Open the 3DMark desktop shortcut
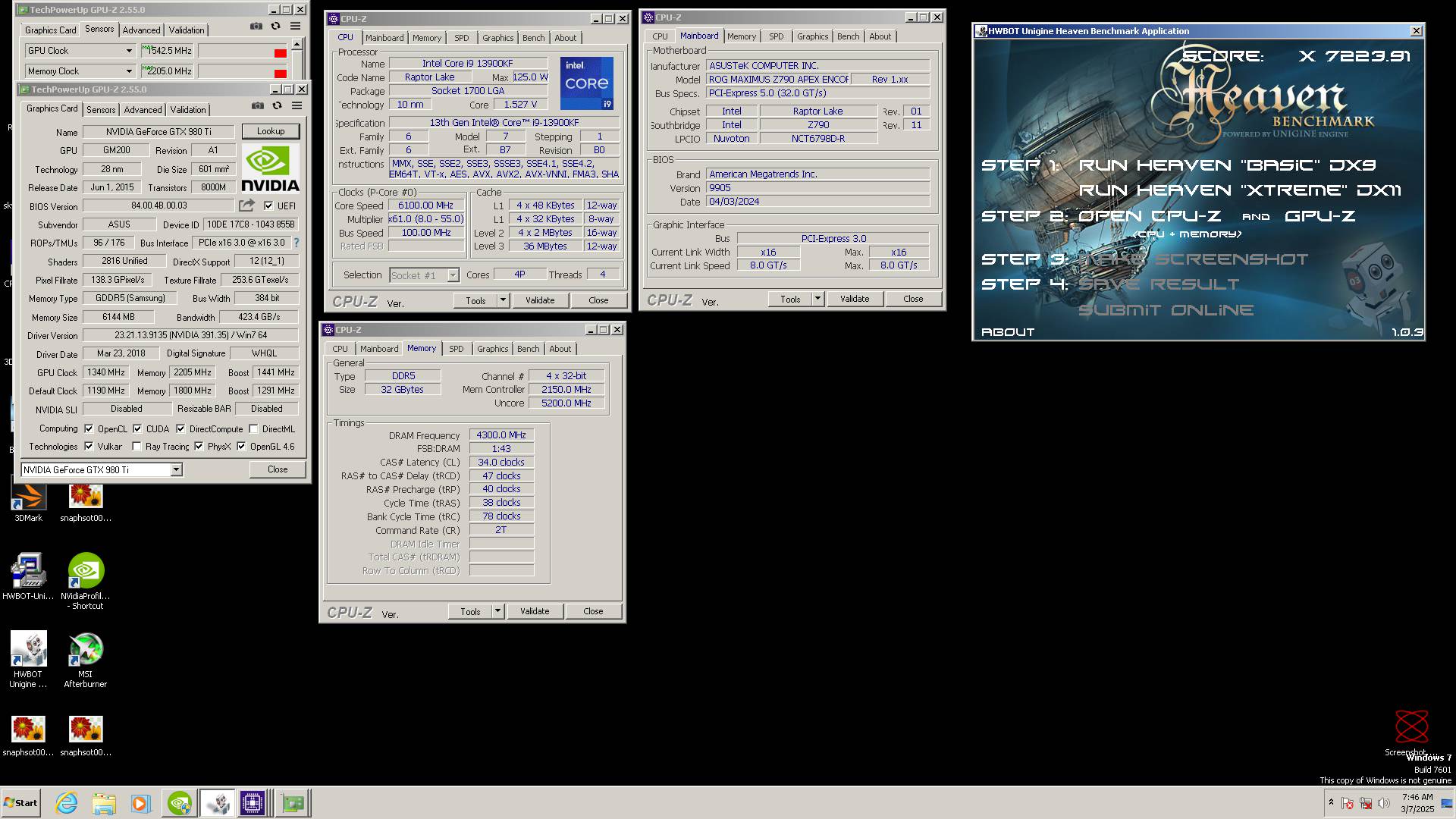 coord(28,502)
